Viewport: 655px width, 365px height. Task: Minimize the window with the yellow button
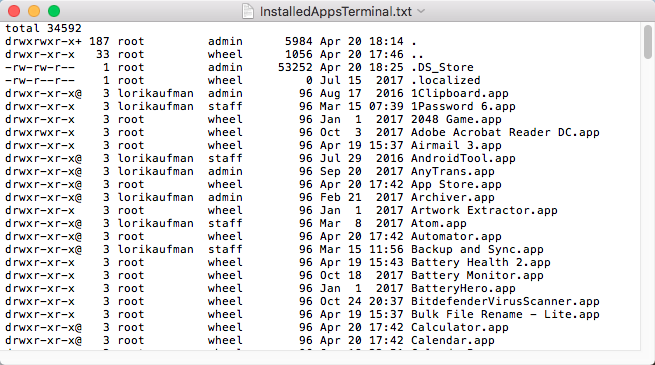pyautogui.click(x=34, y=11)
